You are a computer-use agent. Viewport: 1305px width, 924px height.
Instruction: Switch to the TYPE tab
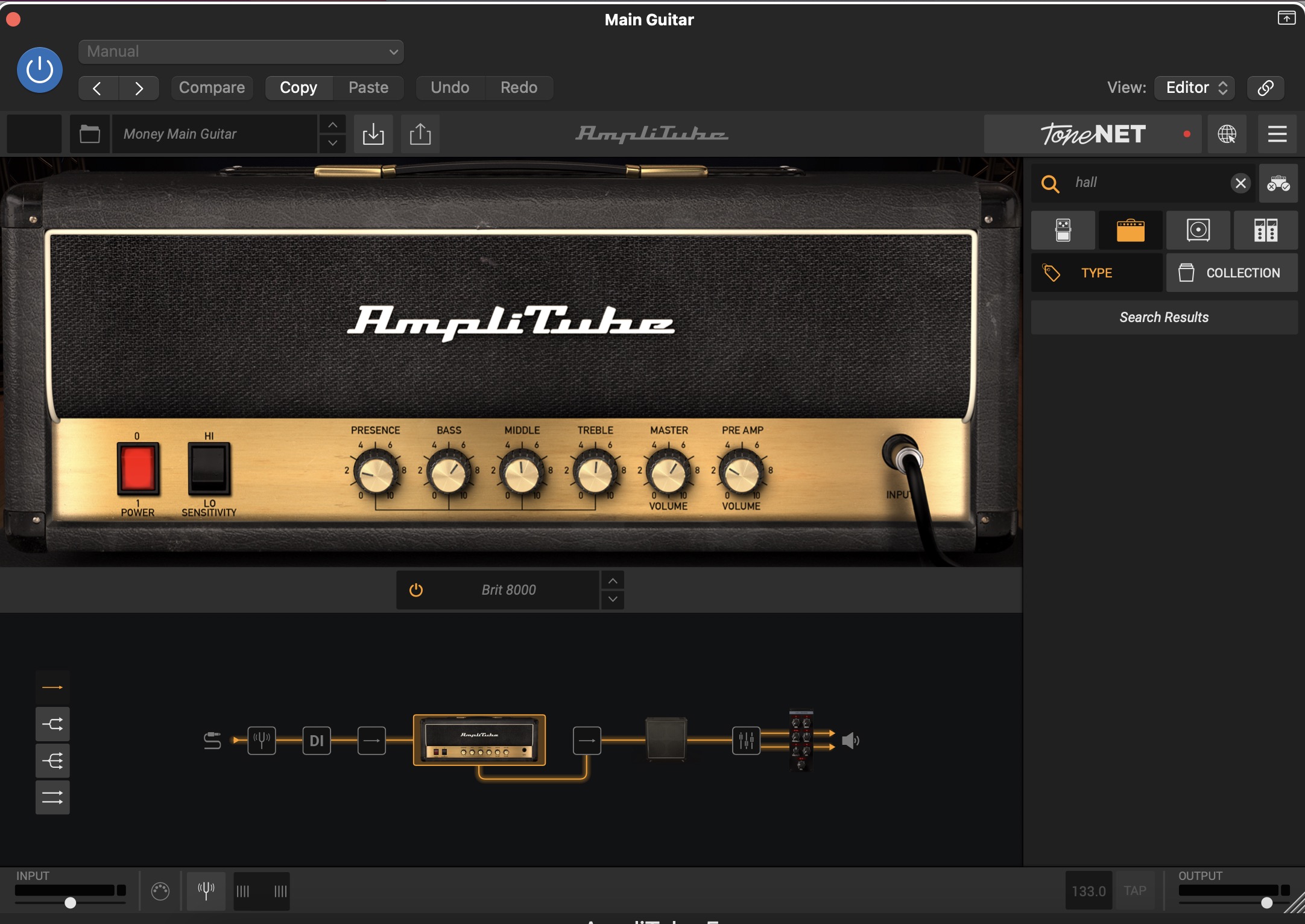pyautogui.click(x=1097, y=273)
